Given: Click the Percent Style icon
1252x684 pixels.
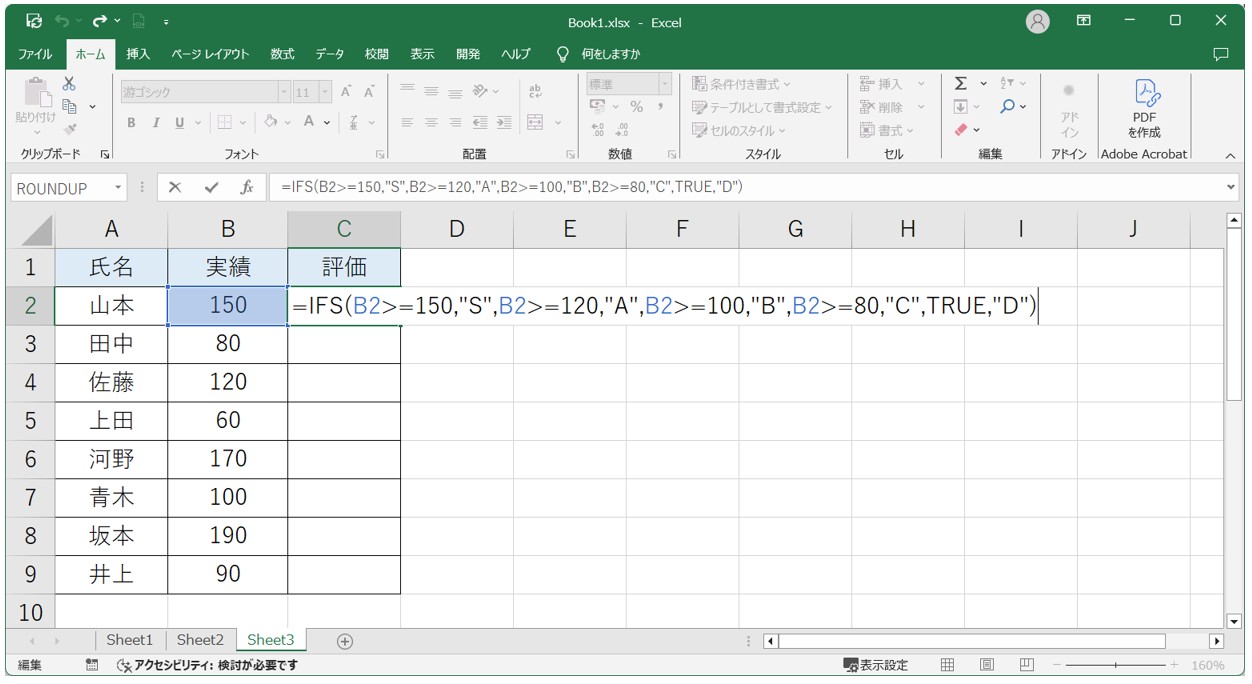Looking at the screenshot, I should point(636,107).
